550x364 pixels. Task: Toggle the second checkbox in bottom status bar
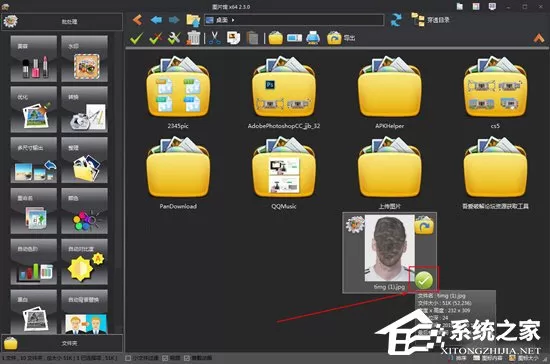[x=165, y=358]
